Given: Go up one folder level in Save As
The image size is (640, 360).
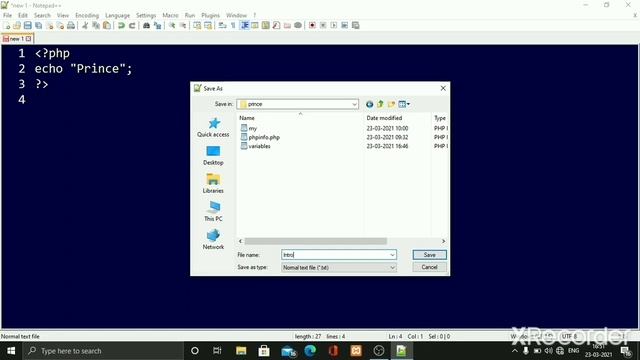Looking at the screenshot, I should [380, 104].
